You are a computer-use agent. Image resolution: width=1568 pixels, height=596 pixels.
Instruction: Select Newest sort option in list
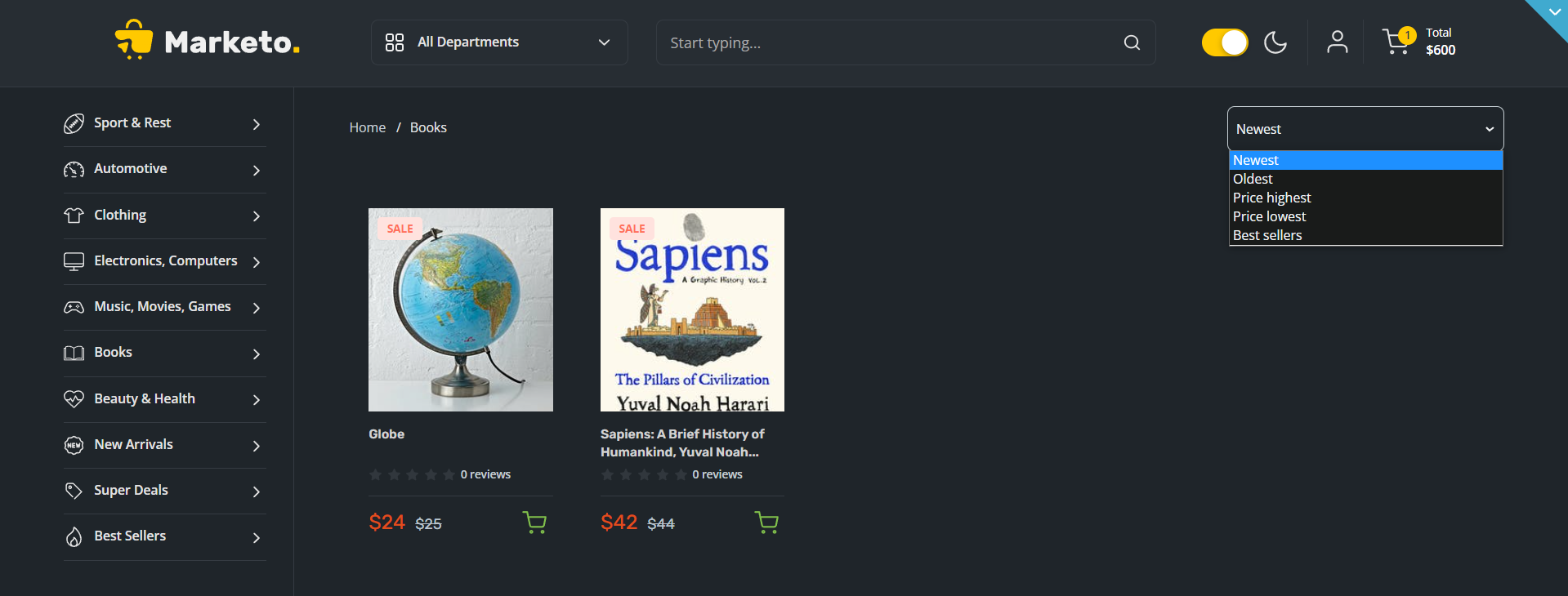[1366, 161]
